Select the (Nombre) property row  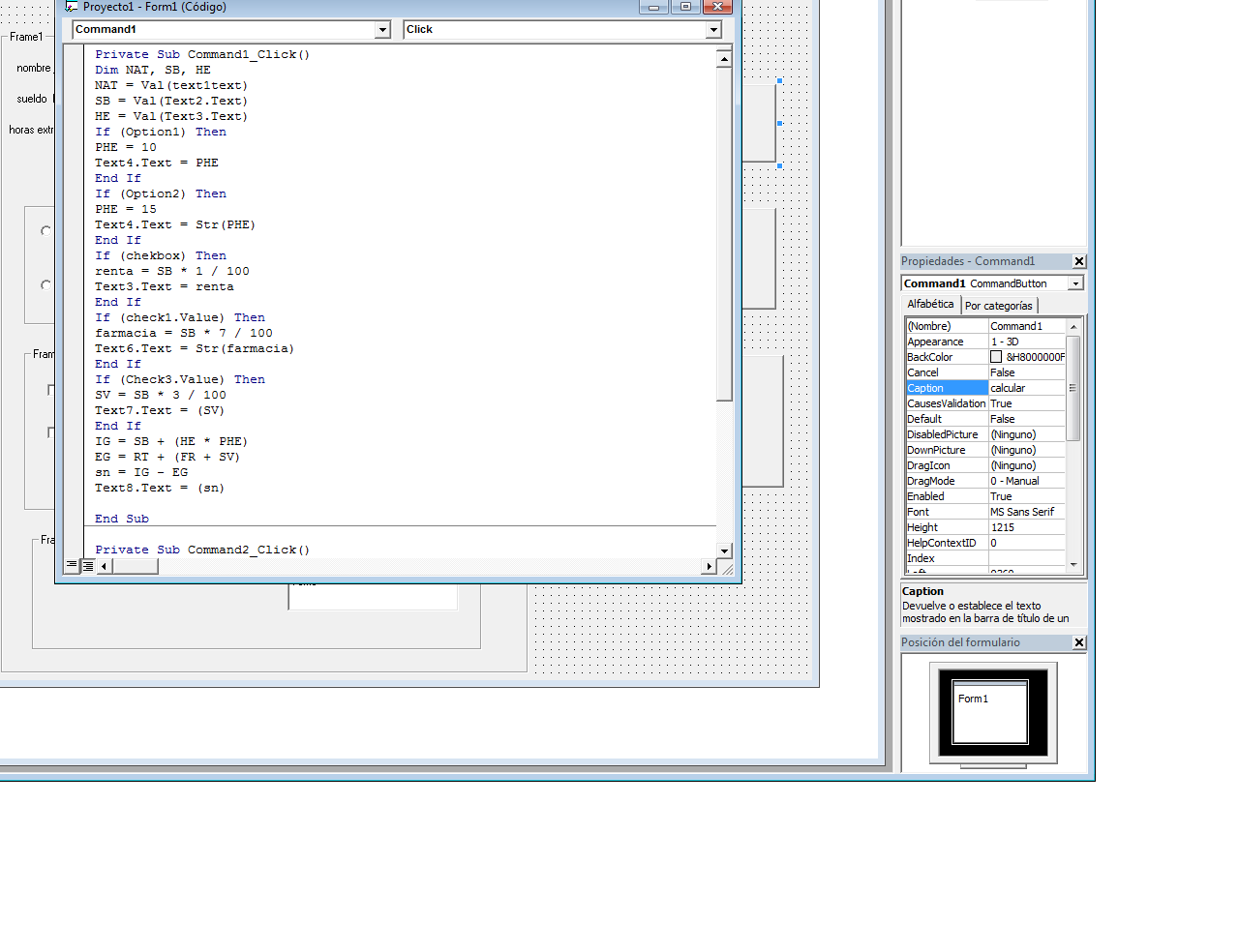[x=985, y=326]
